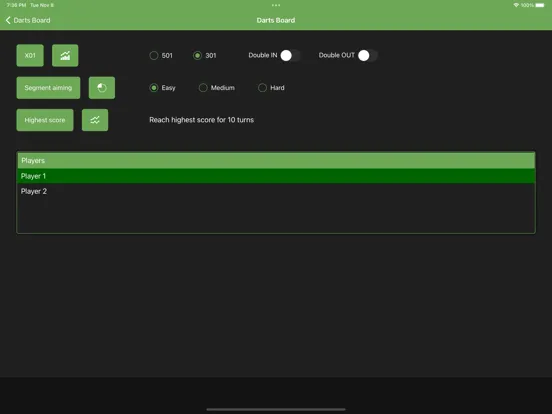Screen dimensions: 552x414
Task: Open the Segment aiming pie-chart stats icon
Action: (102, 88)
